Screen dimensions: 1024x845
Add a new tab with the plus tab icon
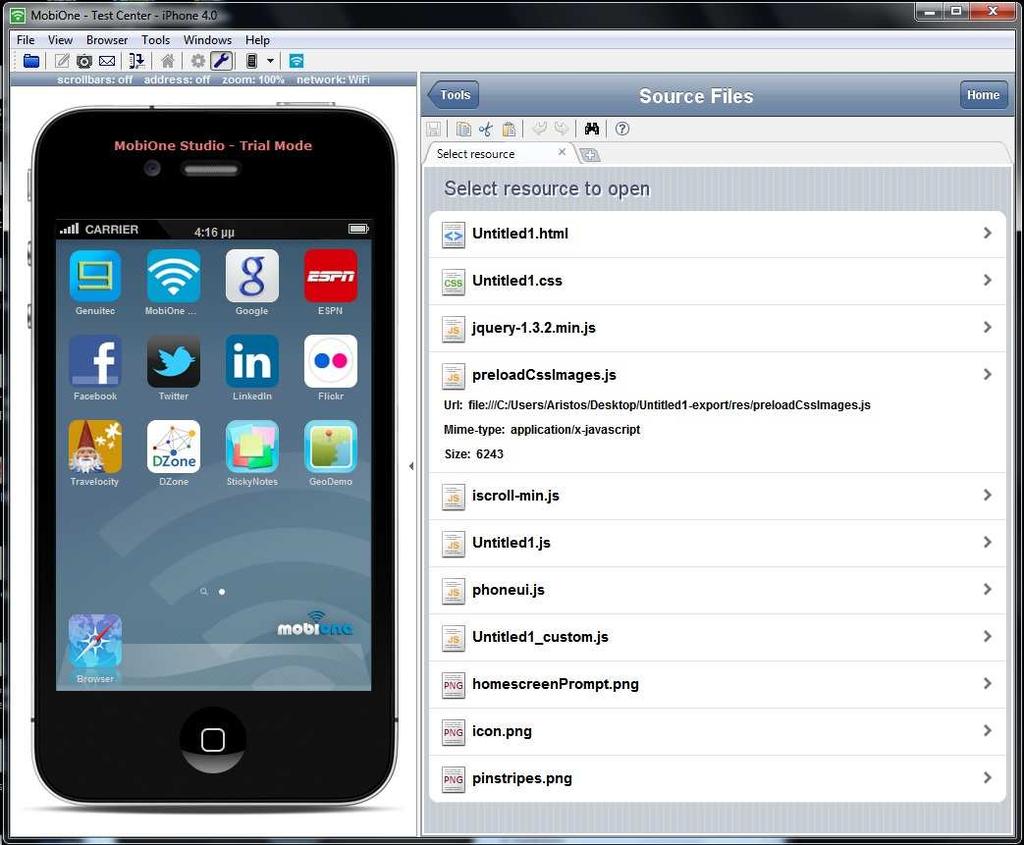(x=590, y=155)
